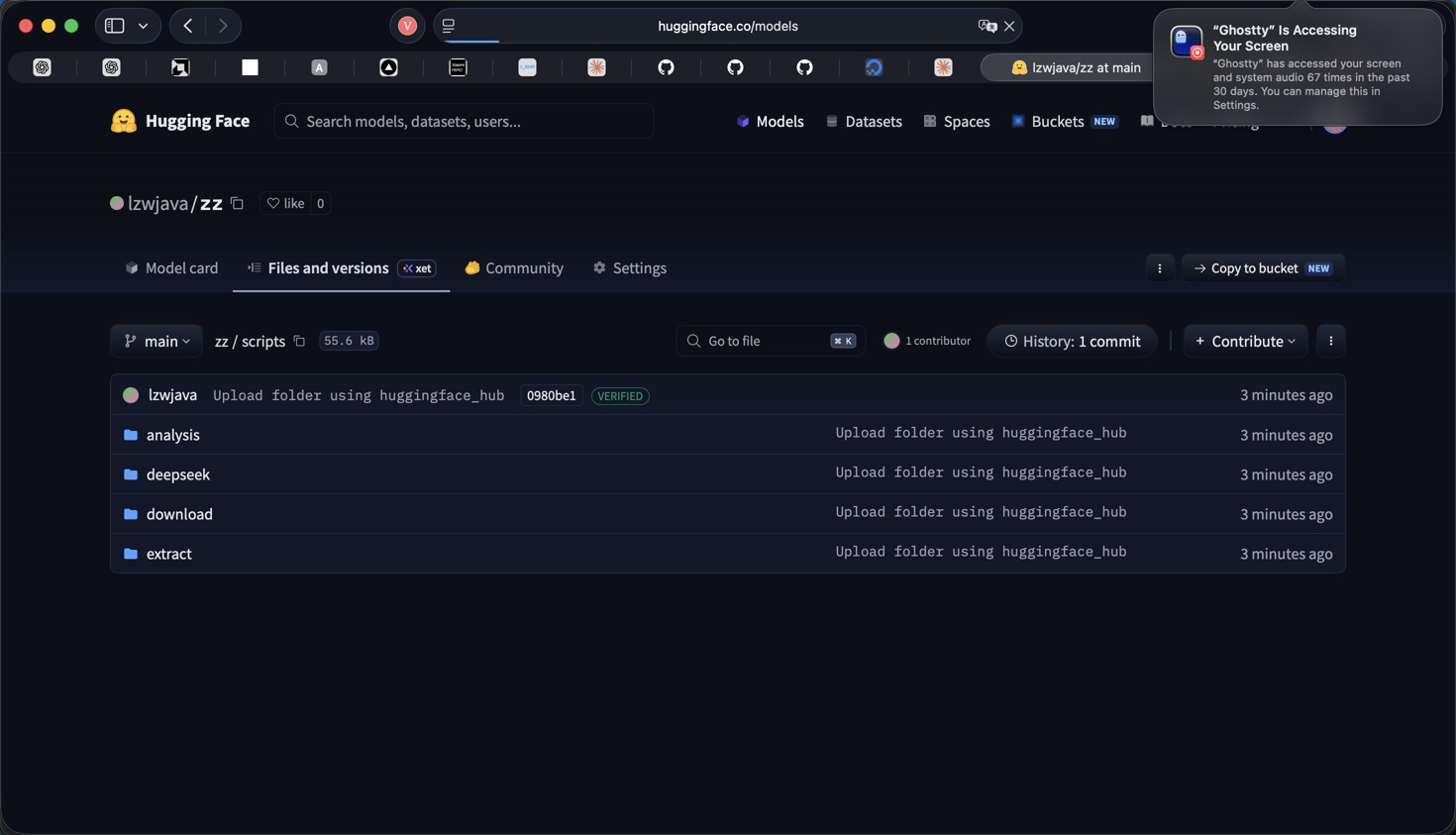Open the more options dots beside Contribute
1456x835 pixels.
pyautogui.click(x=1331, y=341)
